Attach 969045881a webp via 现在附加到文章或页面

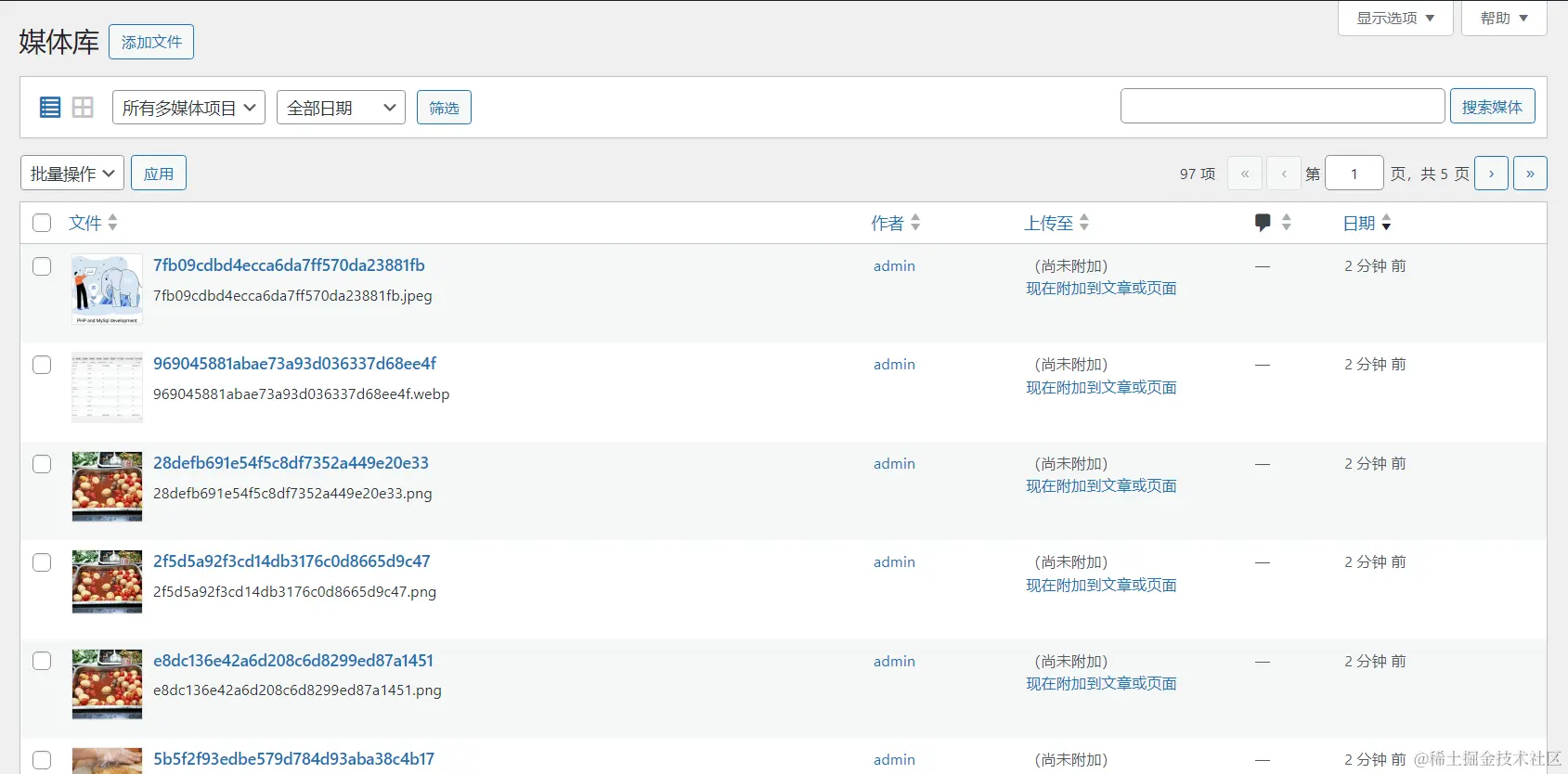tap(1101, 388)
